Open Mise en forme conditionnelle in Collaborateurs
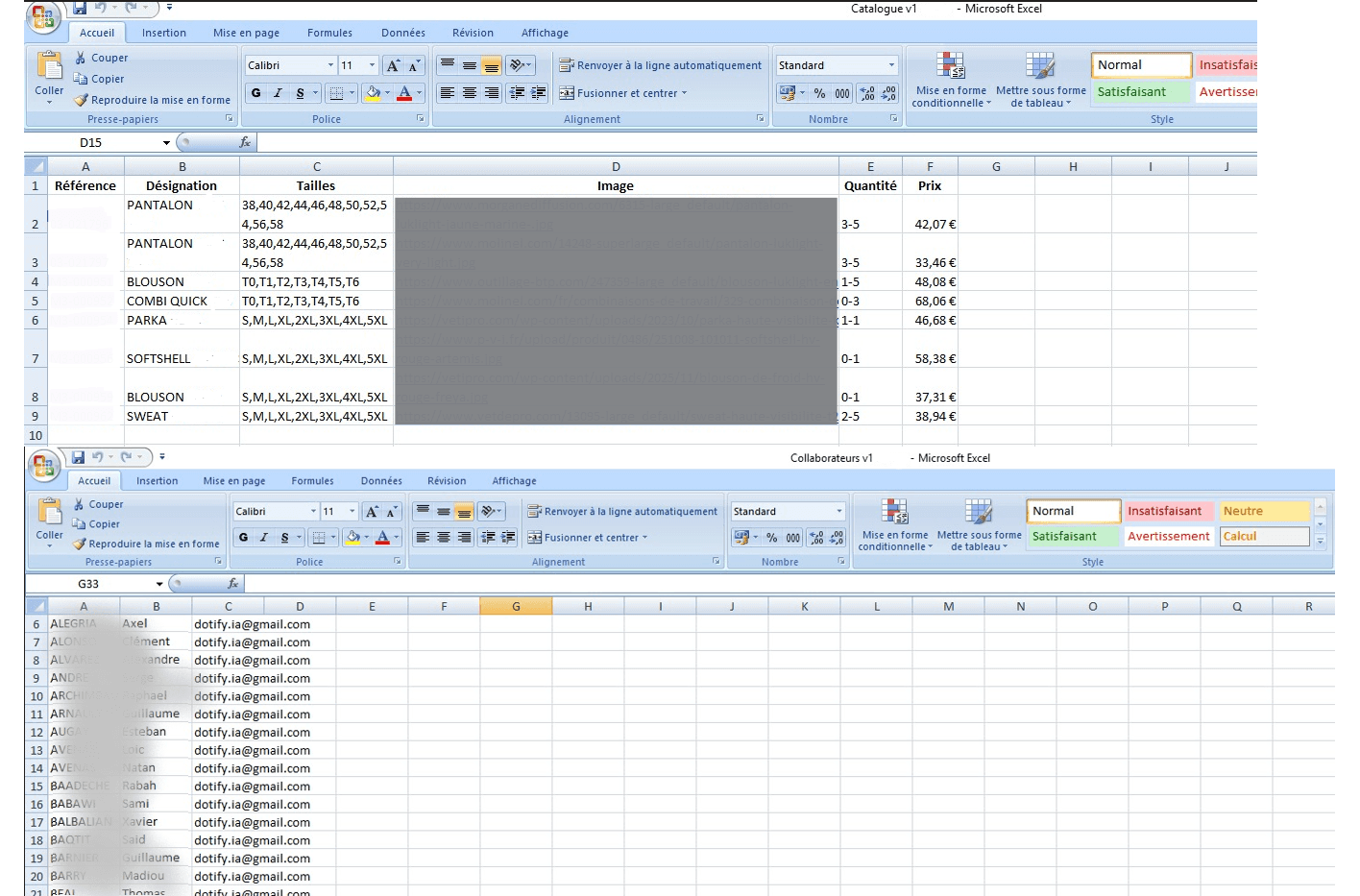This screenshot has width=1360, height=896. 895,525
